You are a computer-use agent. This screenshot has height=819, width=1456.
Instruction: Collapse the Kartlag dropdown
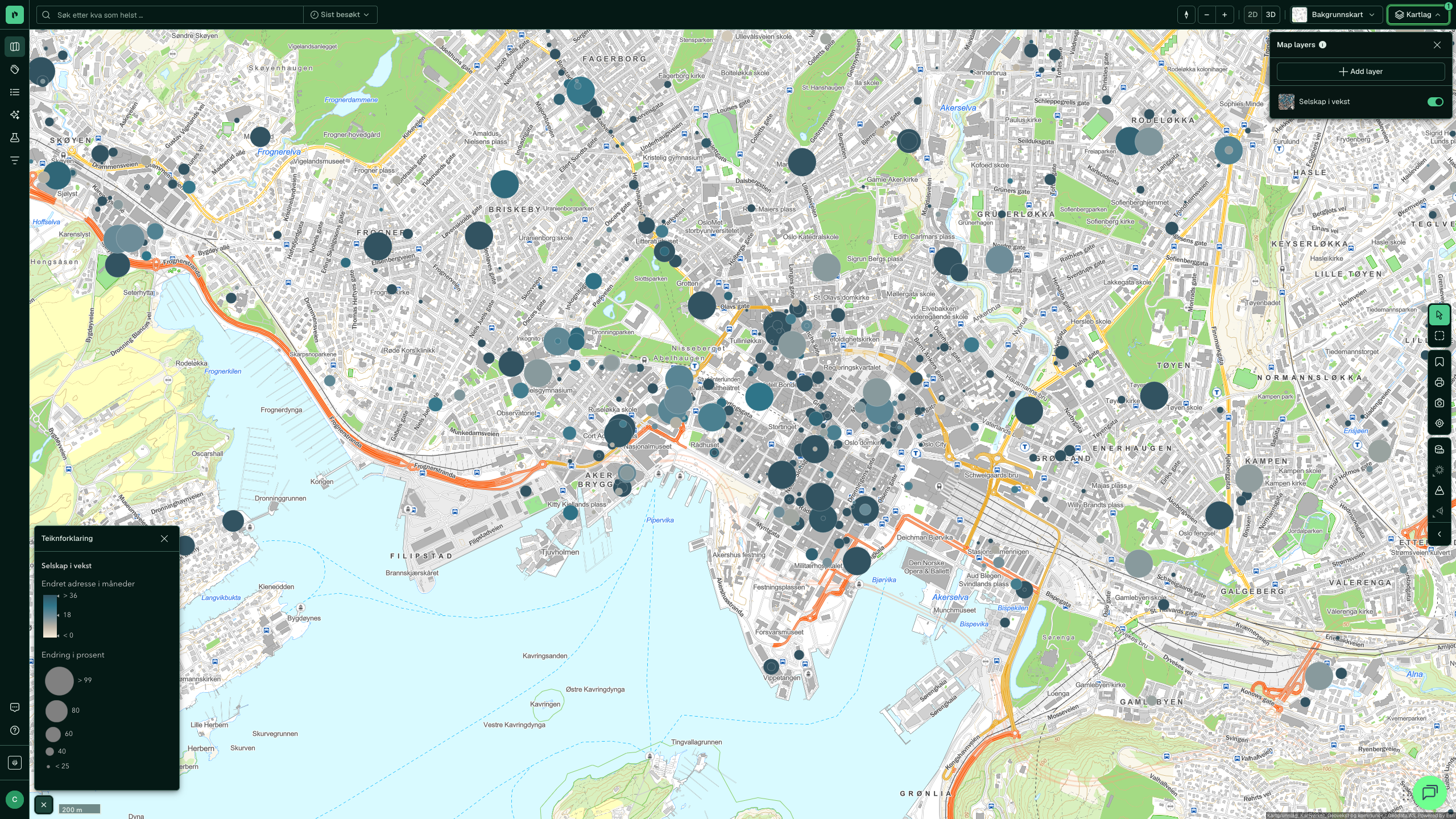pyautogui.click(x=1418, y=15)
